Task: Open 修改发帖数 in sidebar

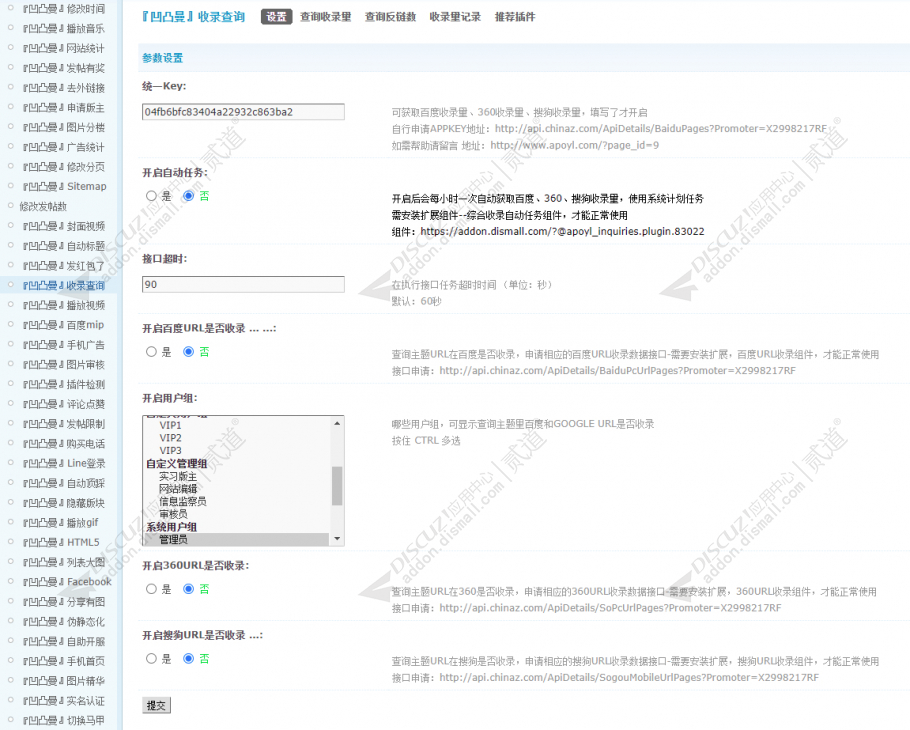Action: coord(43,206)
